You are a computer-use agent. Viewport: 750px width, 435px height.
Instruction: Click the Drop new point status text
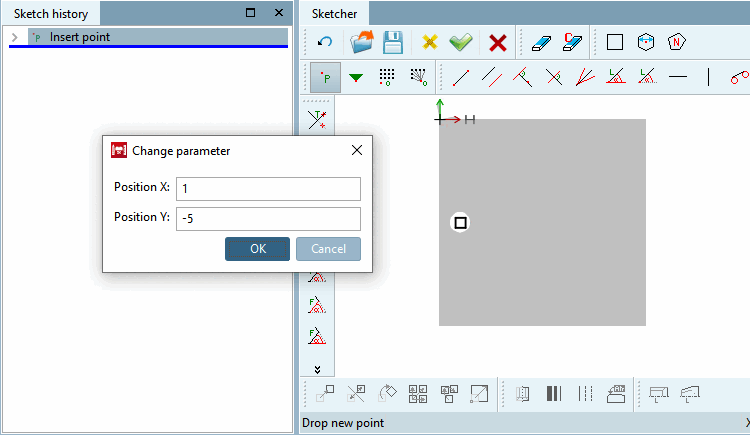coord(343,423)
